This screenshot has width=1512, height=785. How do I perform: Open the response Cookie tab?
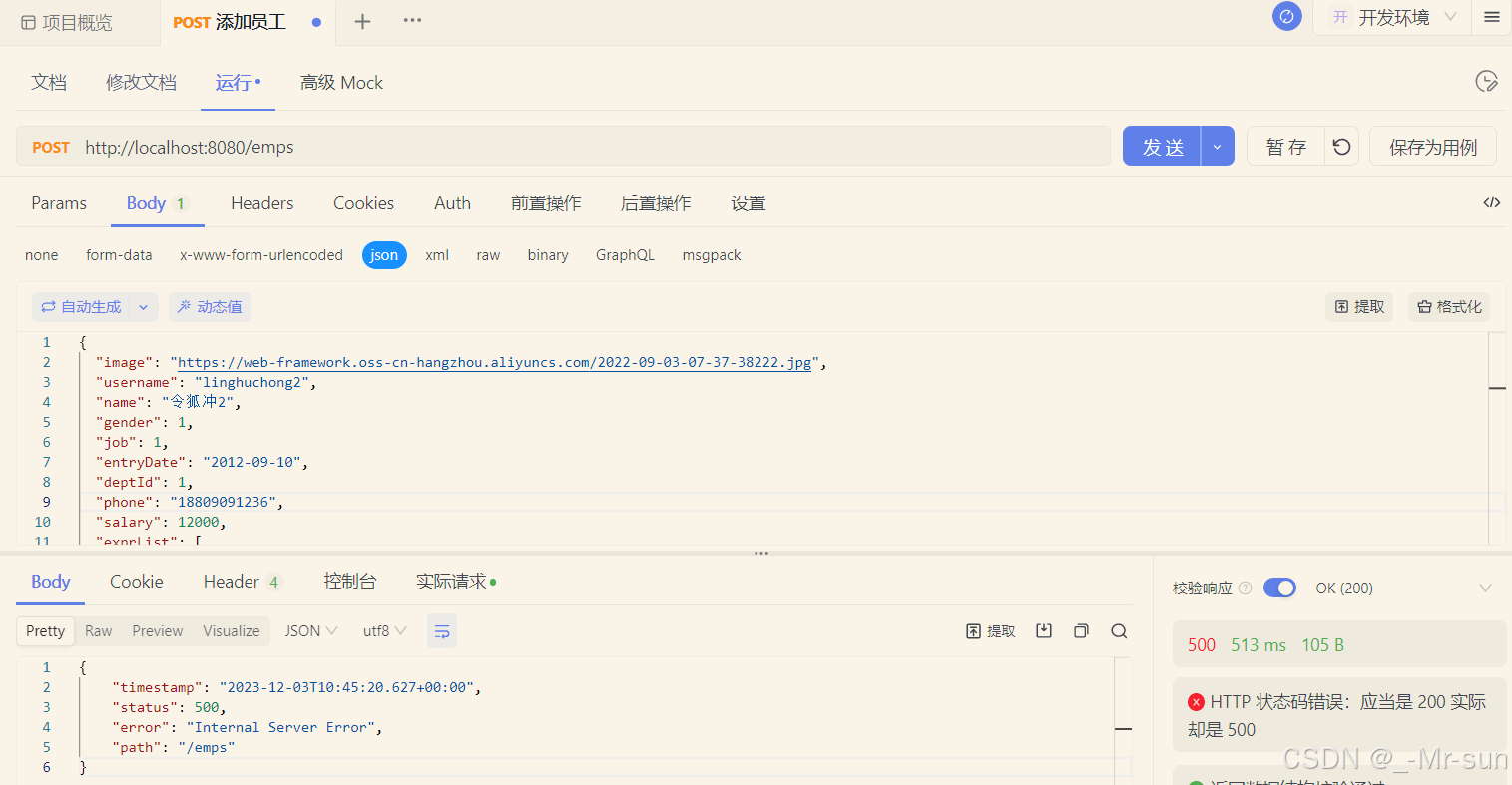pos(137,582)
